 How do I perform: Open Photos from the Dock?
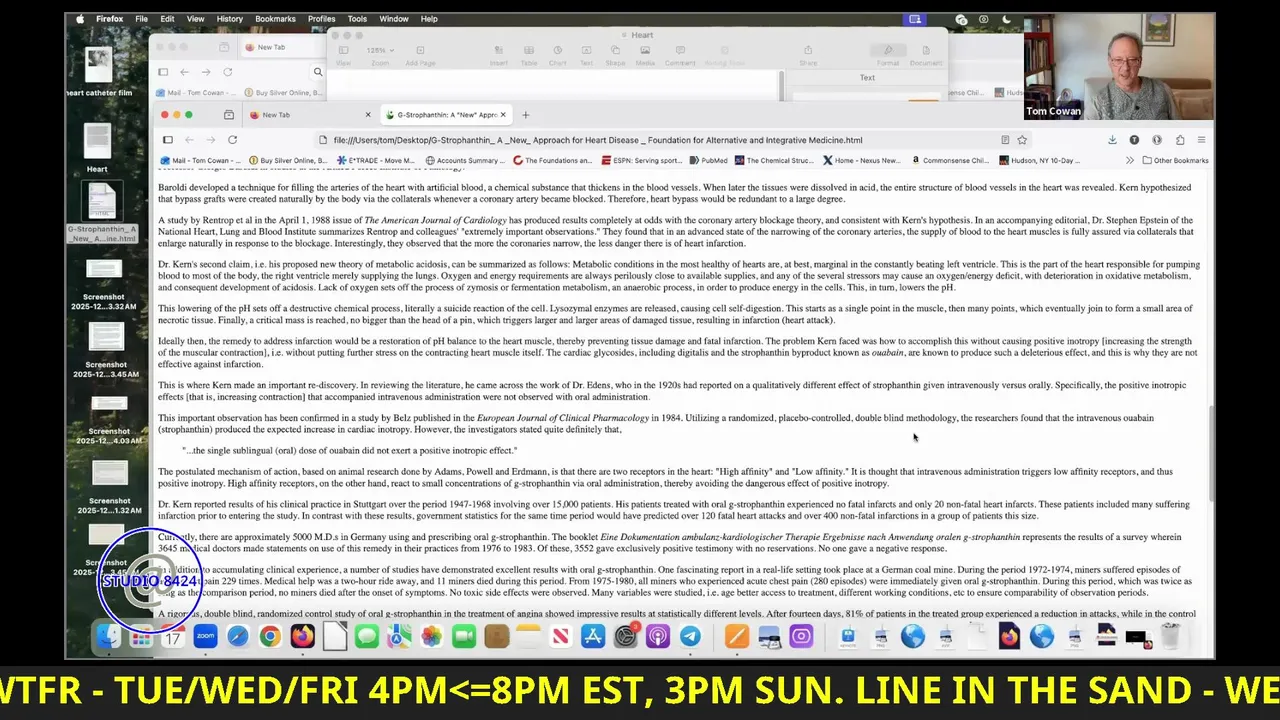432,637
